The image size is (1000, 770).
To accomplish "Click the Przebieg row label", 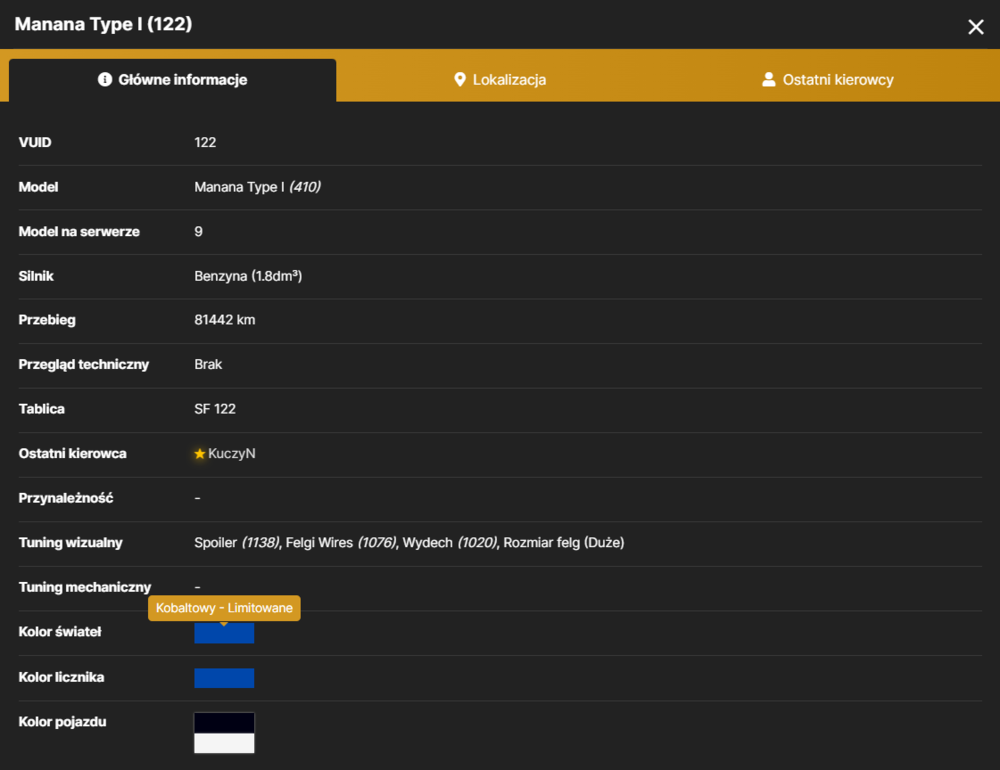I will point(47,320).
